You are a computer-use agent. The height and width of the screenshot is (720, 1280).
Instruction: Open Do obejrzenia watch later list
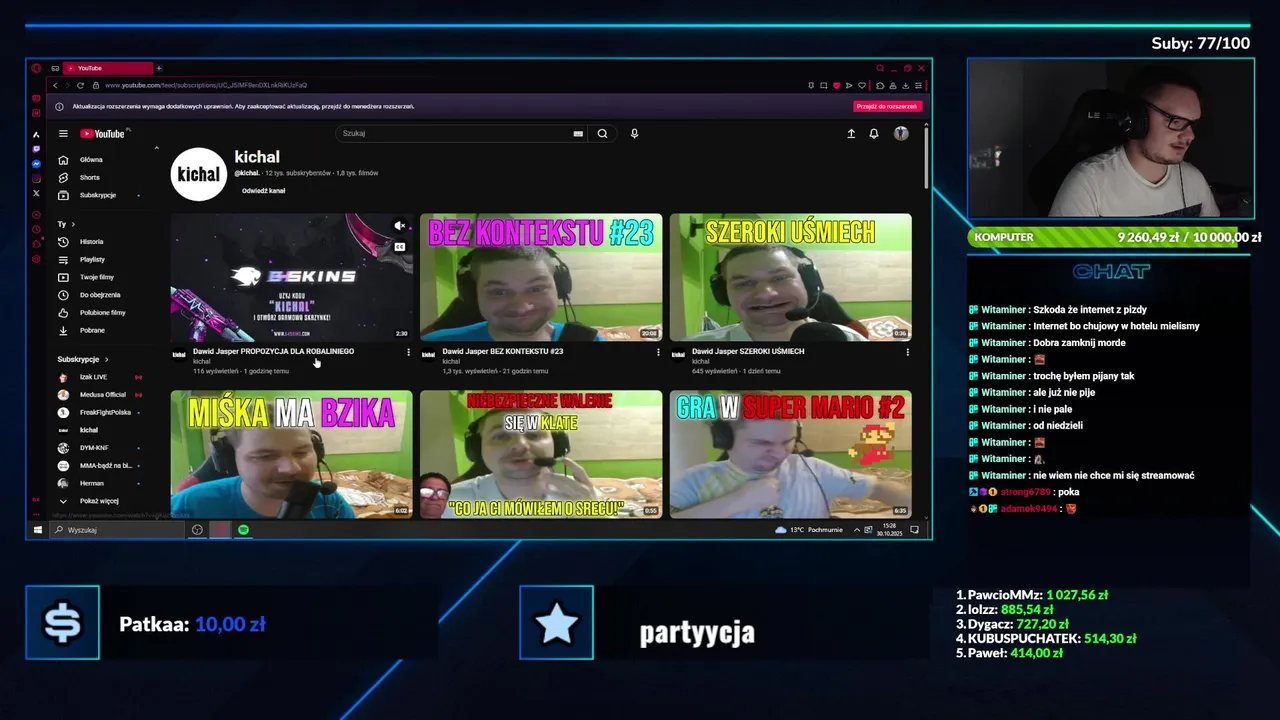100,295
